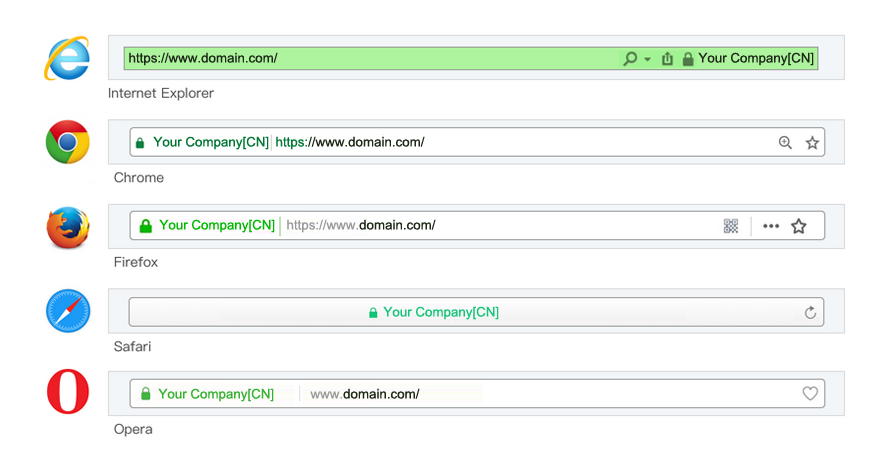Screen dimensions: 893x466
Task: Click the Chrome caption text
Action: pos(138,177)
